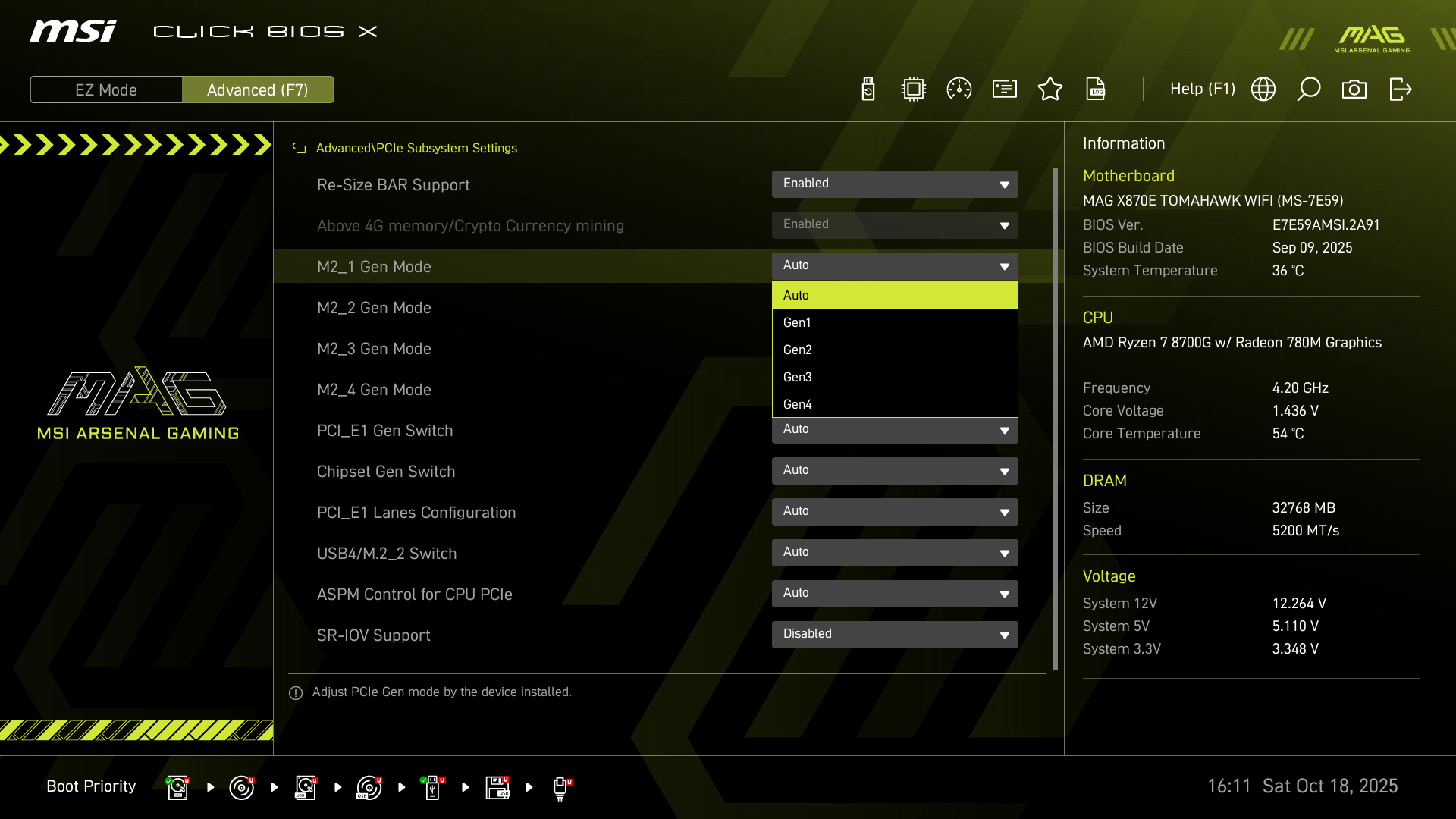Select the M2_3 Gen Mode row

(375, 349)
